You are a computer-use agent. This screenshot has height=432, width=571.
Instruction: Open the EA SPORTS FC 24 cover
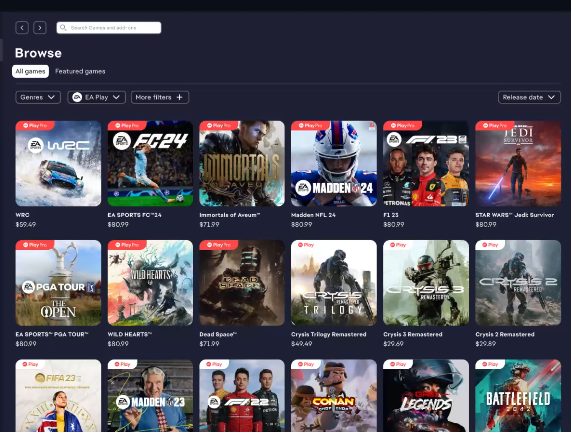[150, 164]
